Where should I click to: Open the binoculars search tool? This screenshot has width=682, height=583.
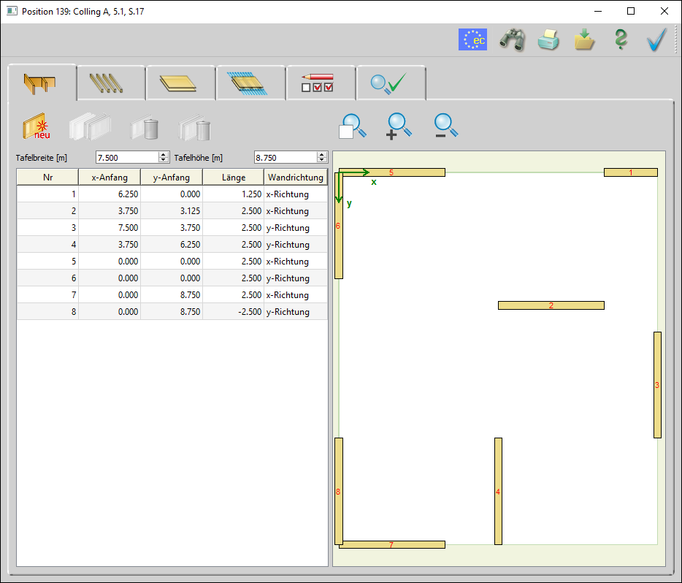click(512, 40)
